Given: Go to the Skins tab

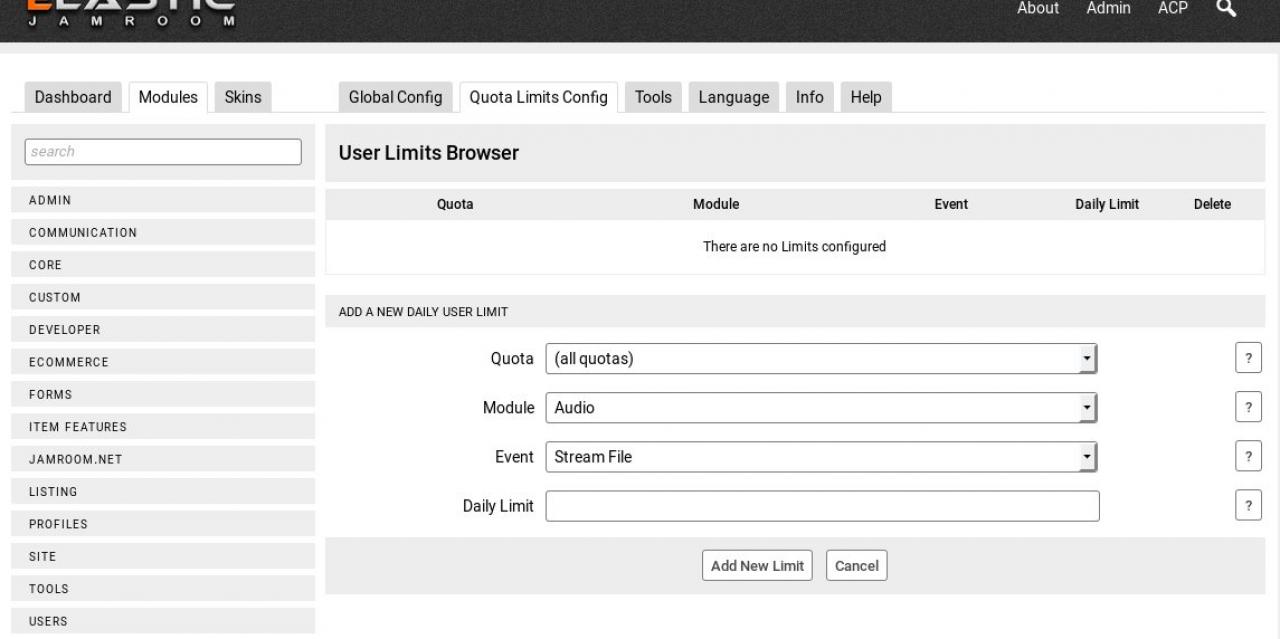Looking at the screenshot, I should coord(243,97).
